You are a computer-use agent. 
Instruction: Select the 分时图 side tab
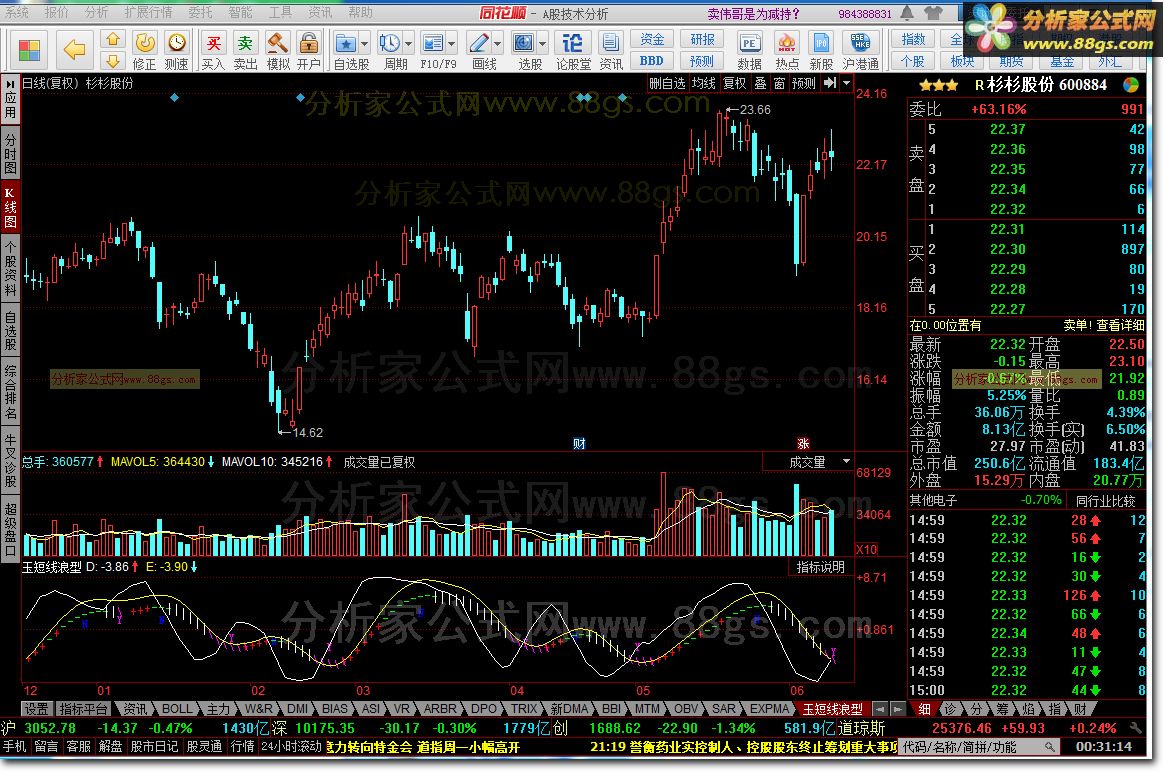click(10, 153)
